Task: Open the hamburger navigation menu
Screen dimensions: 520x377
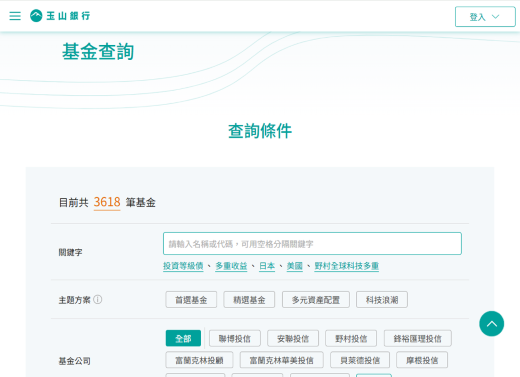Action: tap(15, 16)
